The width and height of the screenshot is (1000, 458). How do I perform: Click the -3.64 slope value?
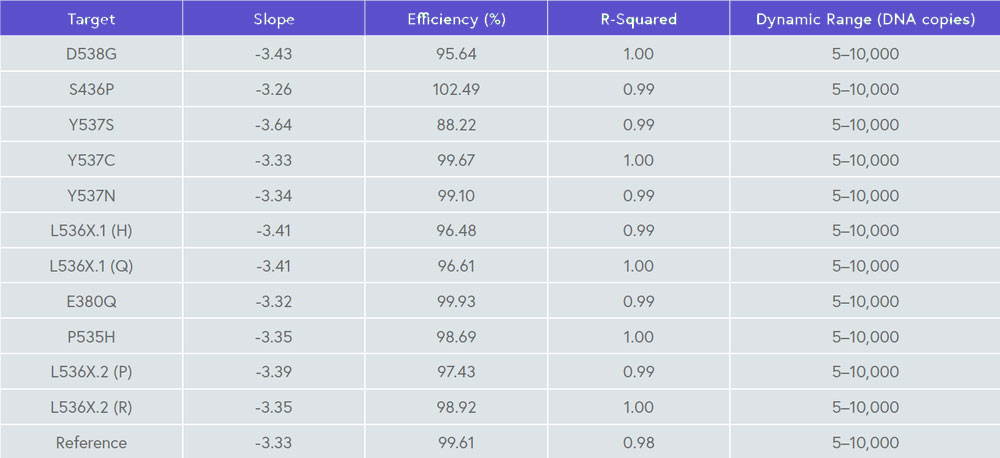(273, 125)
